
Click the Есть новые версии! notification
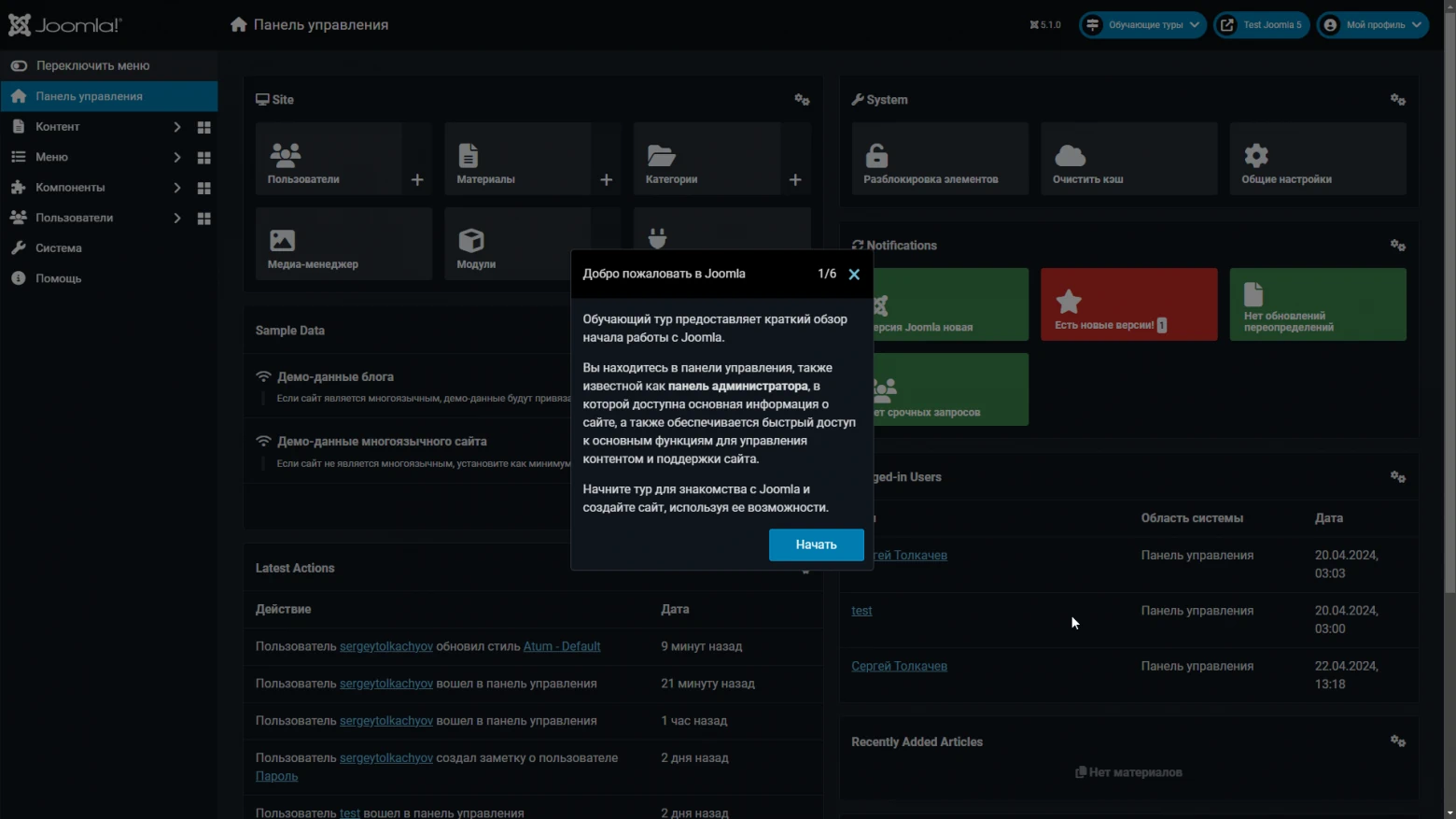pos(1128,304)
